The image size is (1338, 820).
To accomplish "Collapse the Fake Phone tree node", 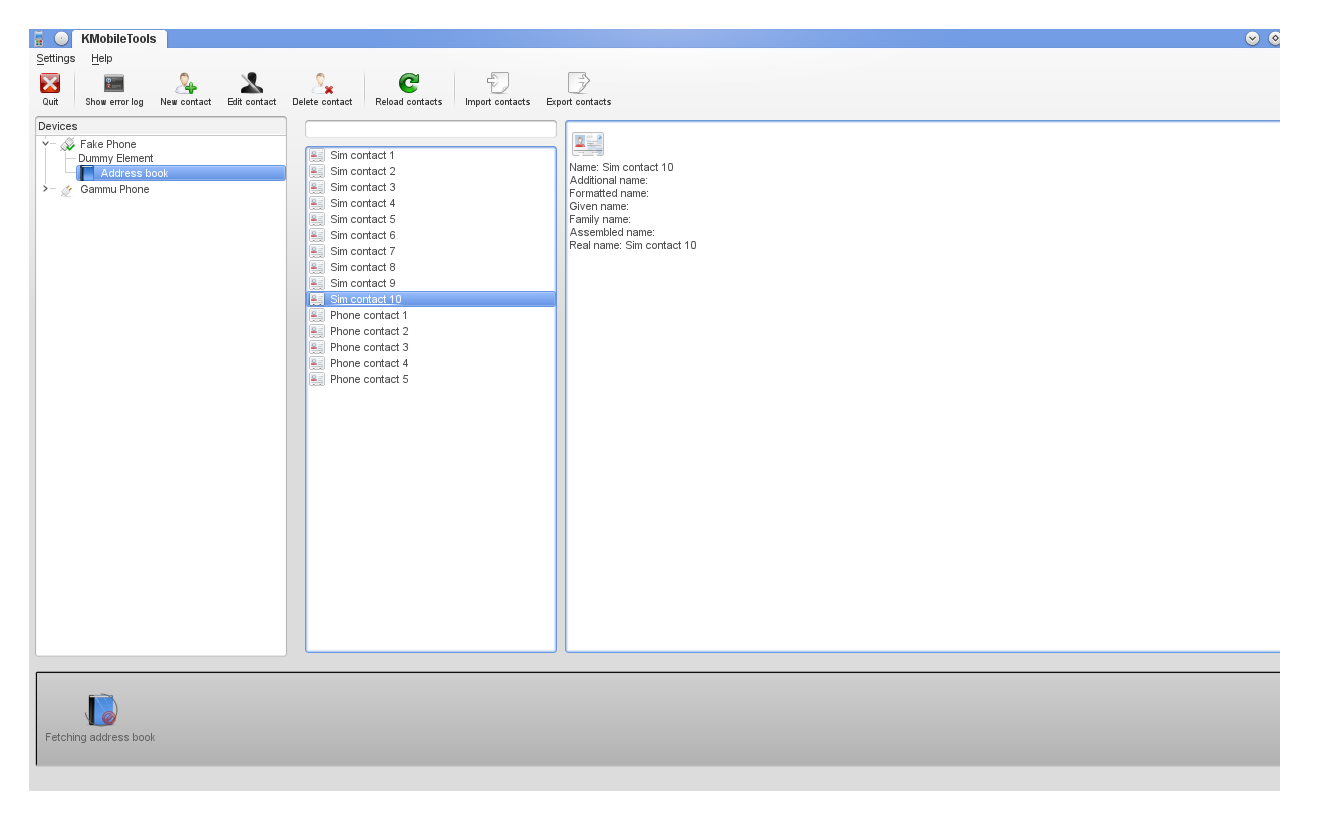I will pos(45,144).
